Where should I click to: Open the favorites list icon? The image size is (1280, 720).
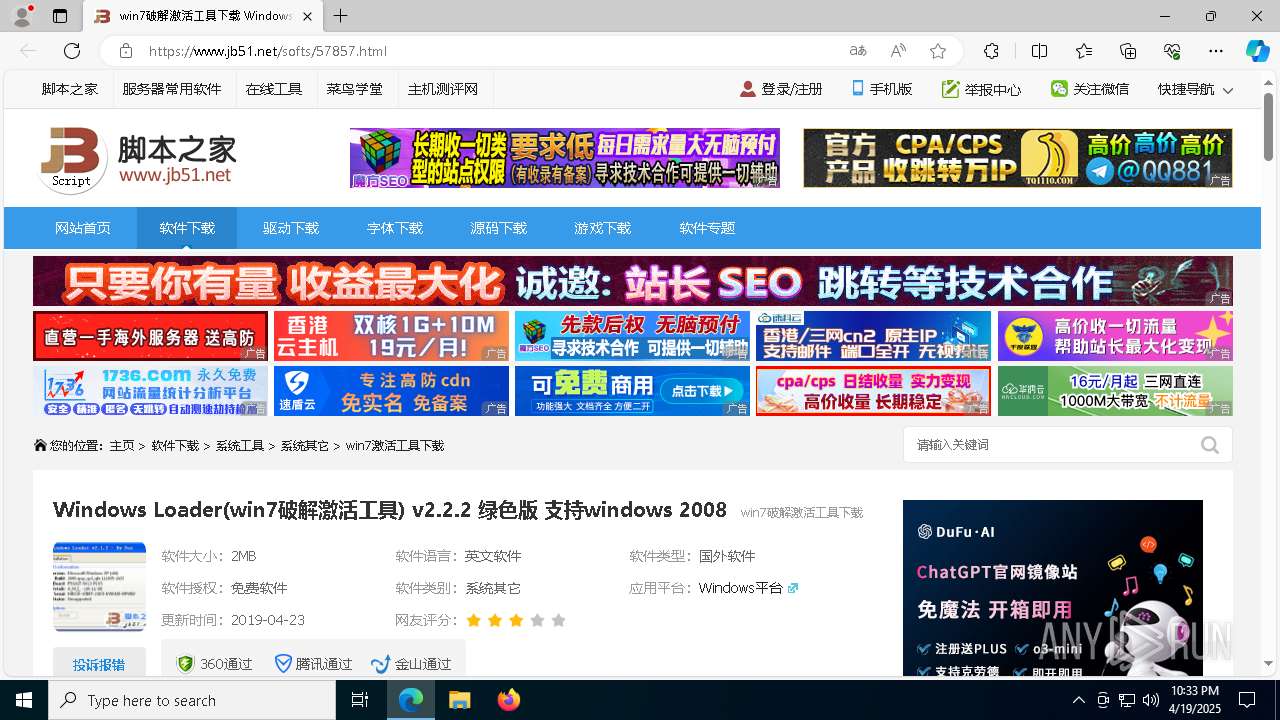click(x=1084, y=51)
